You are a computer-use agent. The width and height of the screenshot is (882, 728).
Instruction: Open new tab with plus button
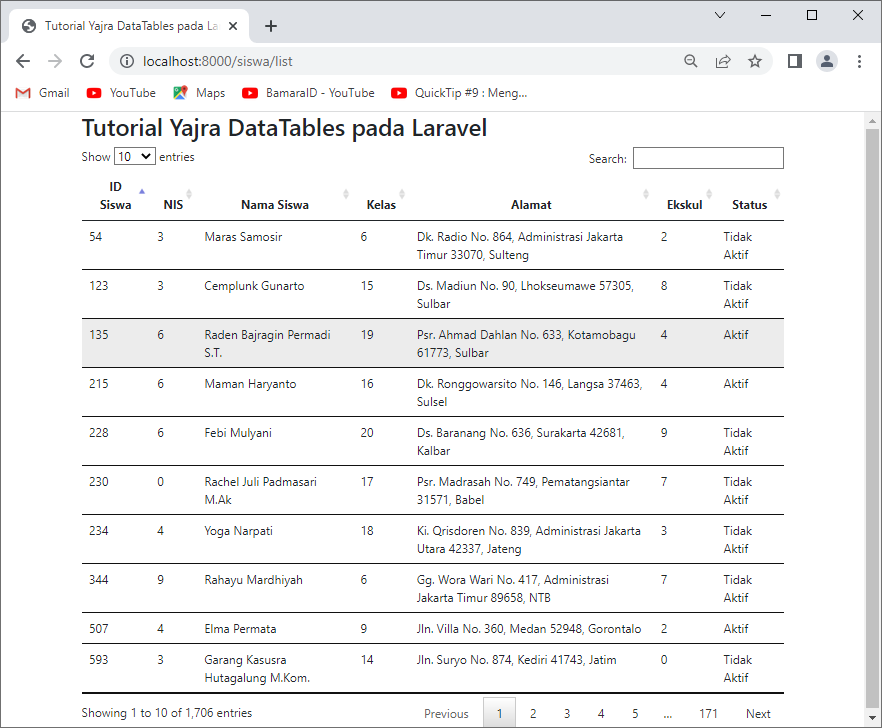(x=270, y=26)
